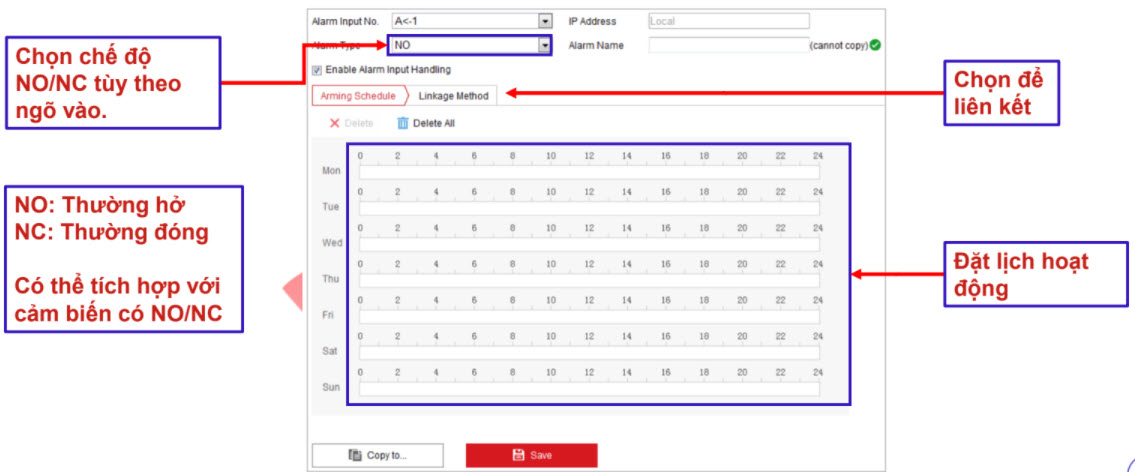The width and height of the screenshot is (1135, 472).
Task: Select the Tue schedule time bar
Action: [x=589, y=208]
